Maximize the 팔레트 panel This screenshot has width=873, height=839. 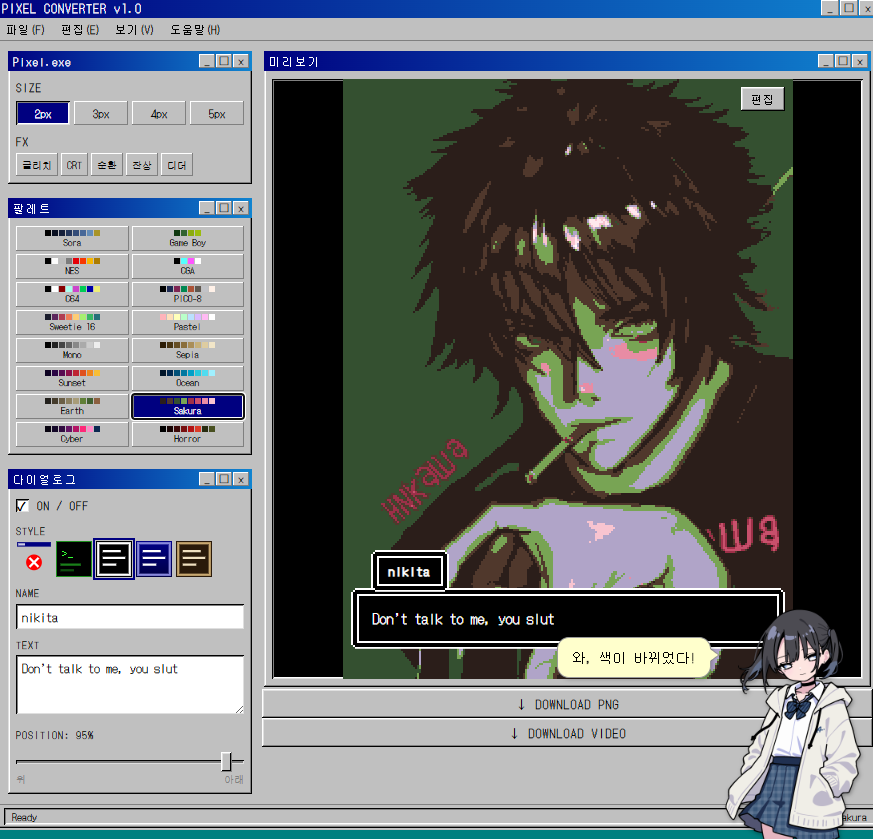pyautogui.click(x=224, y=208)
